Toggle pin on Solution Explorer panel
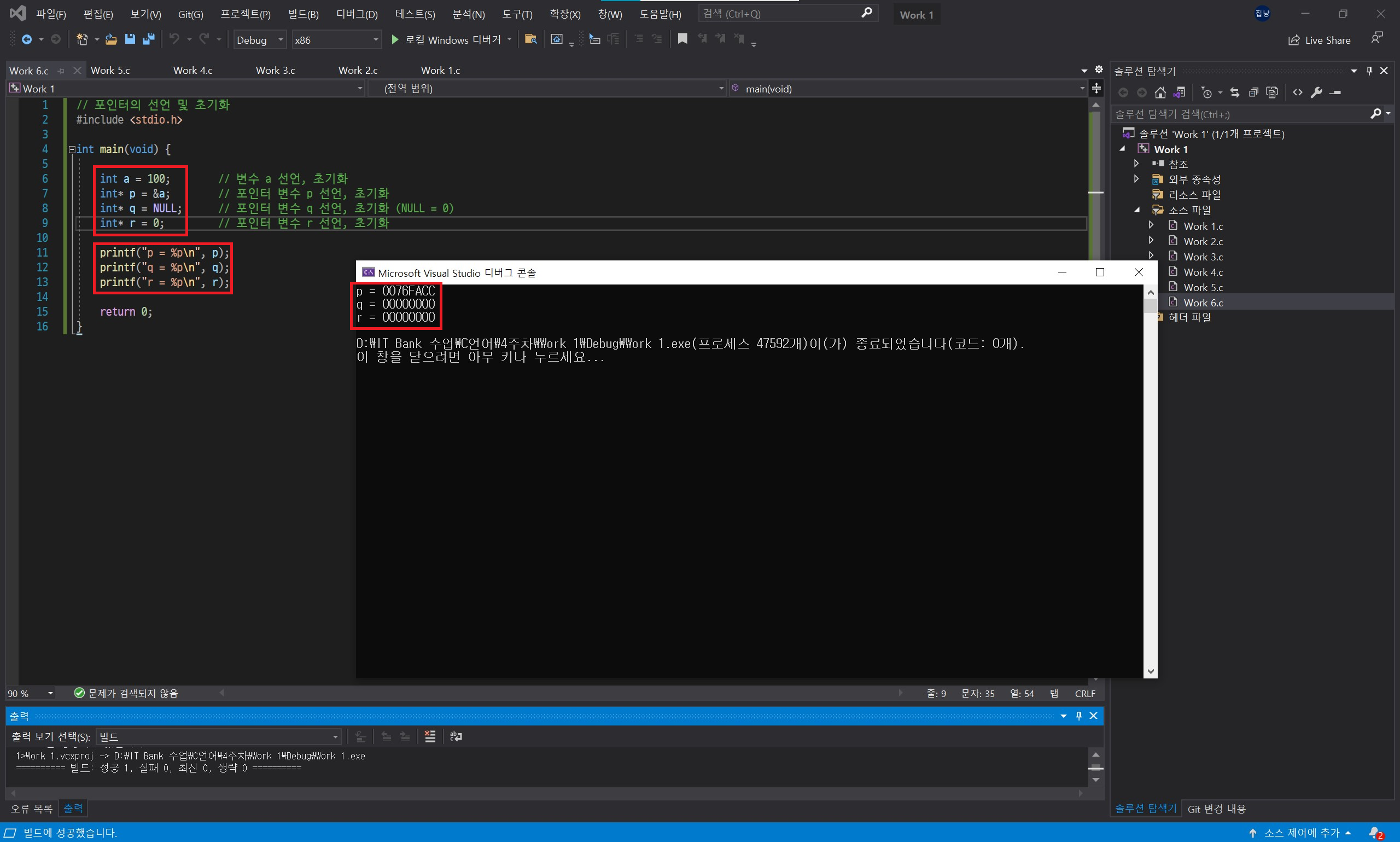This screenshot has height=842, width=1400. pyautogui.click(x=1369, y=71)
